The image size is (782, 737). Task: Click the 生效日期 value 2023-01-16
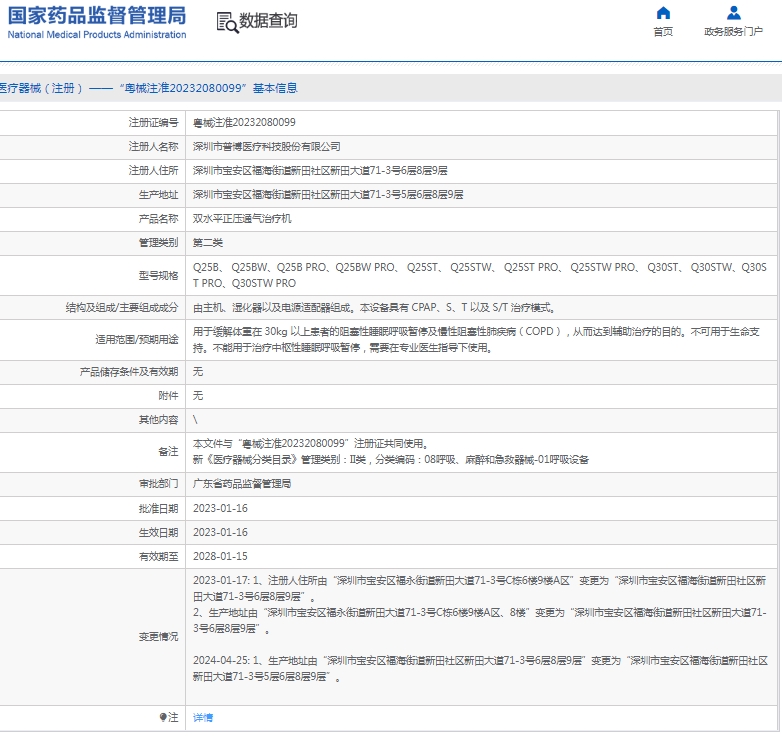coord(220,532)
